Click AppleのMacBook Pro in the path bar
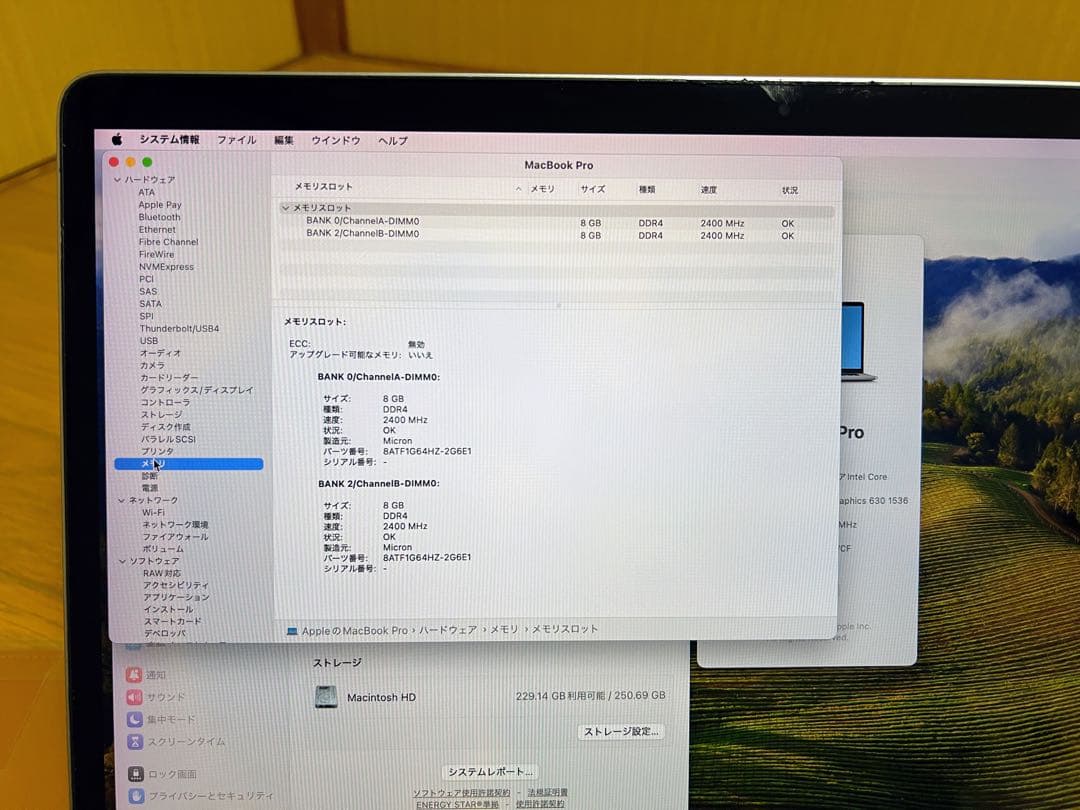The height and width of the screenshot is (810, 1080). (347, 631)
